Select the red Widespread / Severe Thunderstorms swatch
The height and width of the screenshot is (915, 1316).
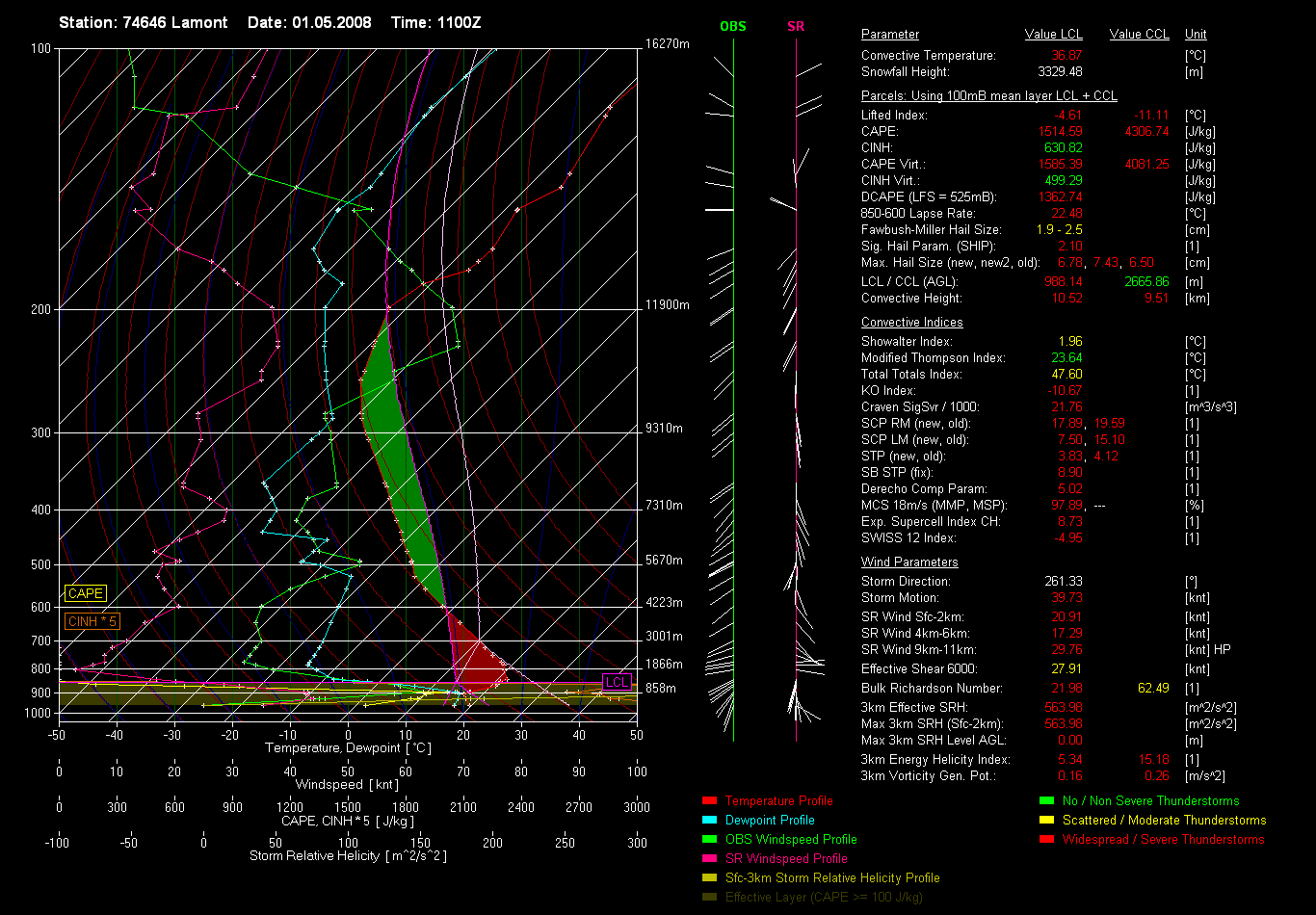[1046, 839]
